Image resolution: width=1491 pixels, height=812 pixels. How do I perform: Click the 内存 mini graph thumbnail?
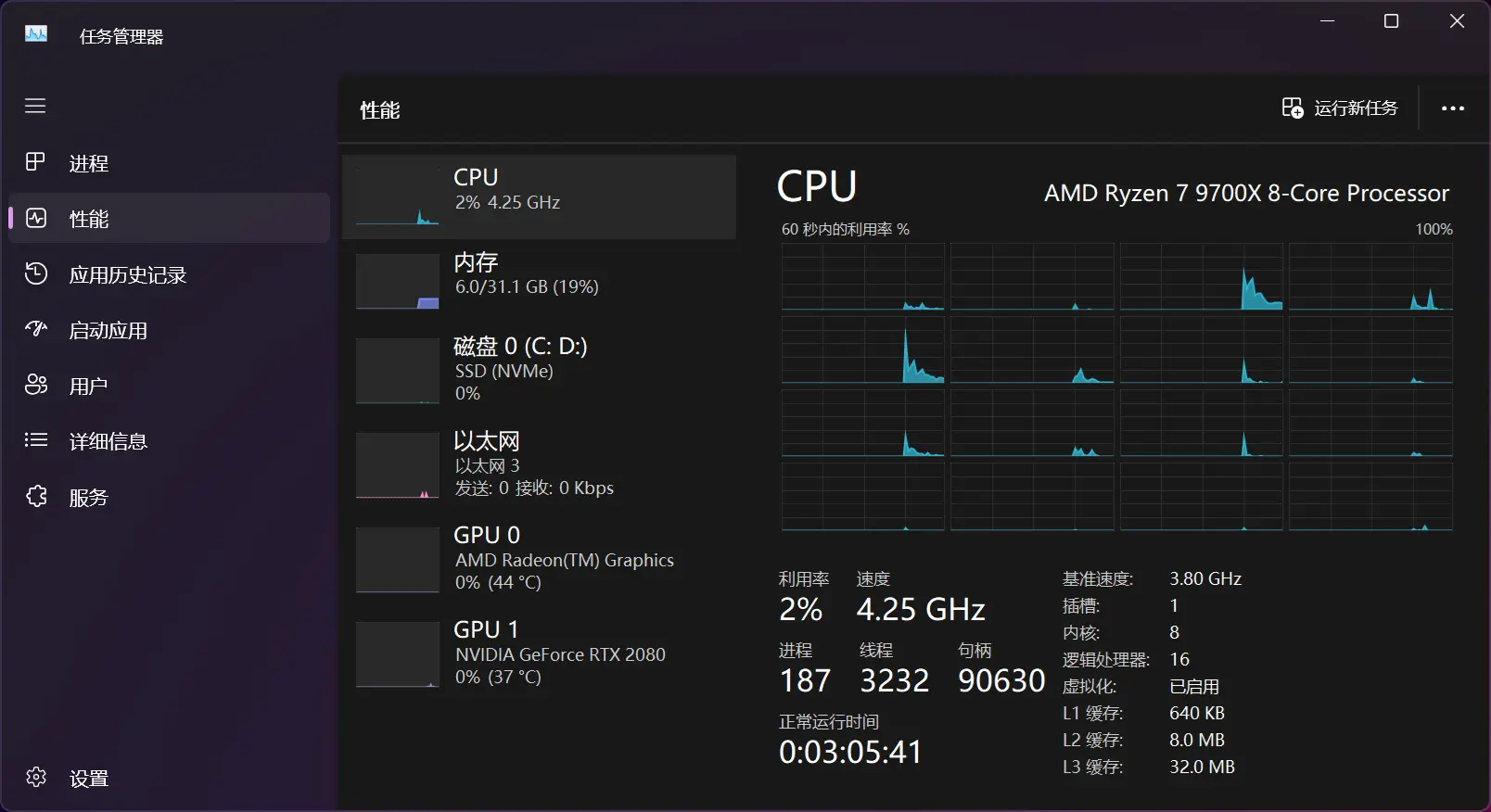pyautogui.click(x=398, y=281)
